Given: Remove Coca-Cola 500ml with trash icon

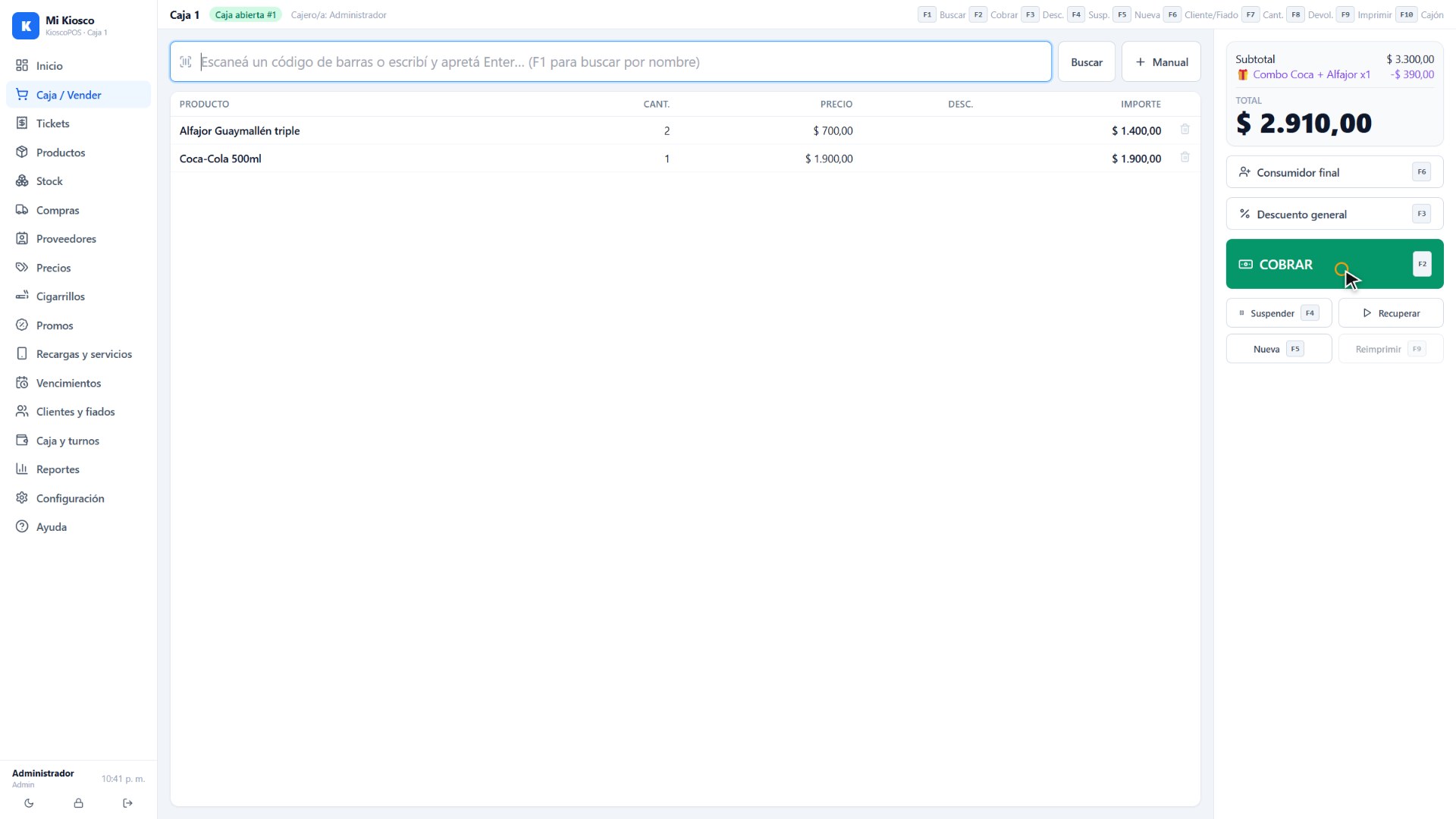Looking at the screenshot, I should [x=1185, y=158].
